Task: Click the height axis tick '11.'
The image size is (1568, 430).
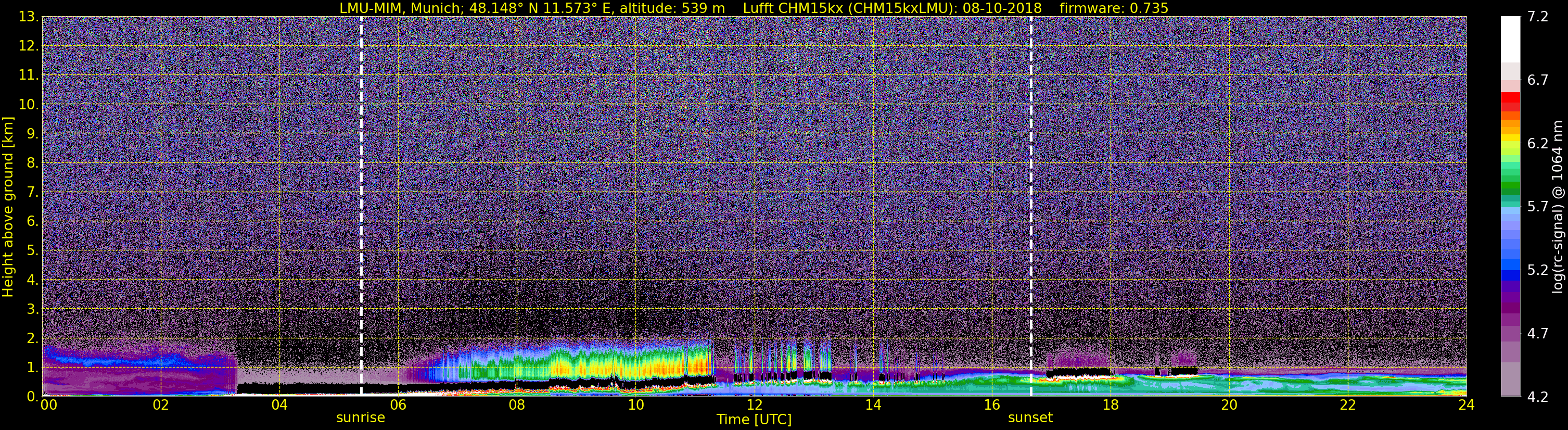Action: click(29, 75)
